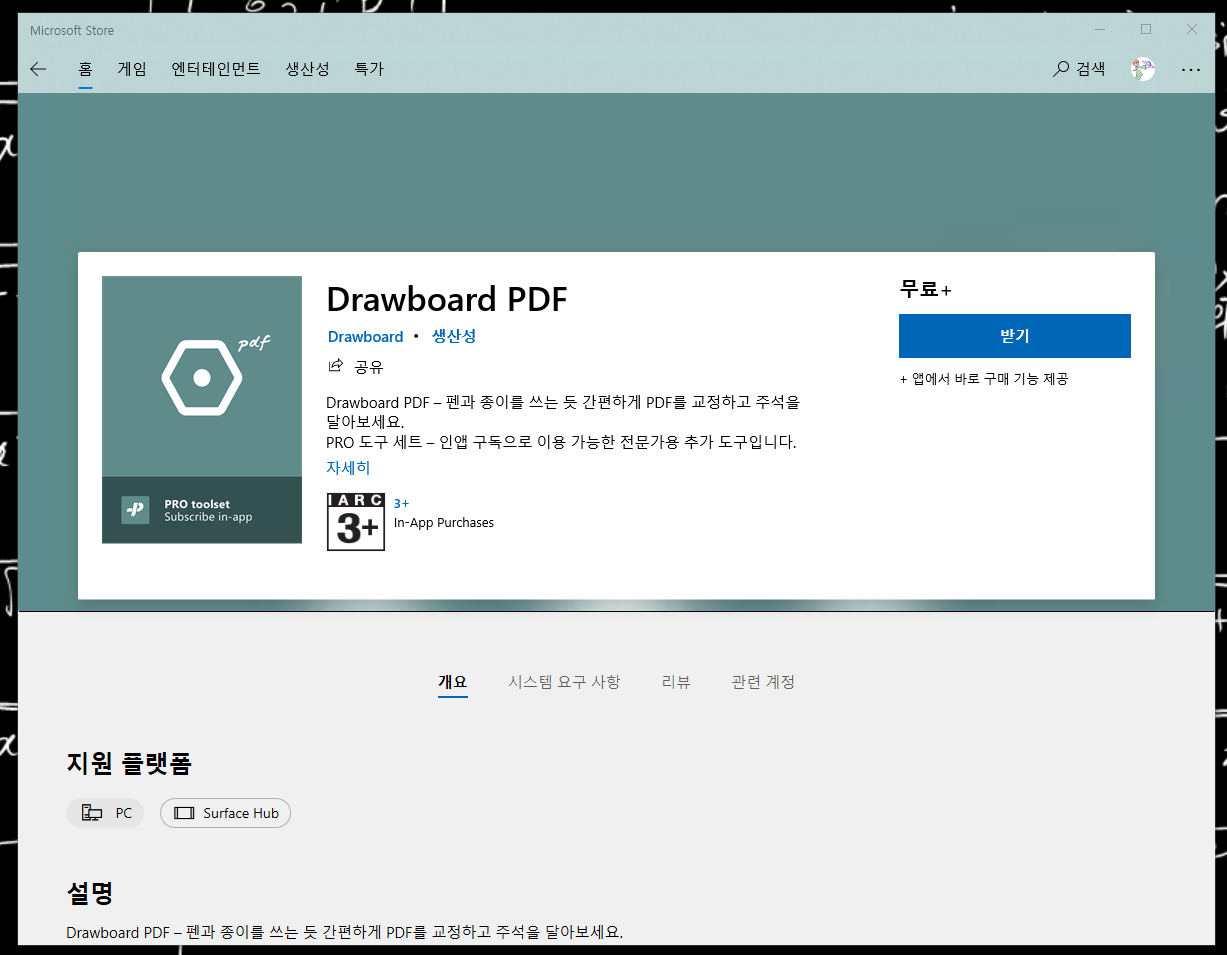1227x955 pixels.
Task: Click the 받기 install button
Action: click(x=1014, y=336)
